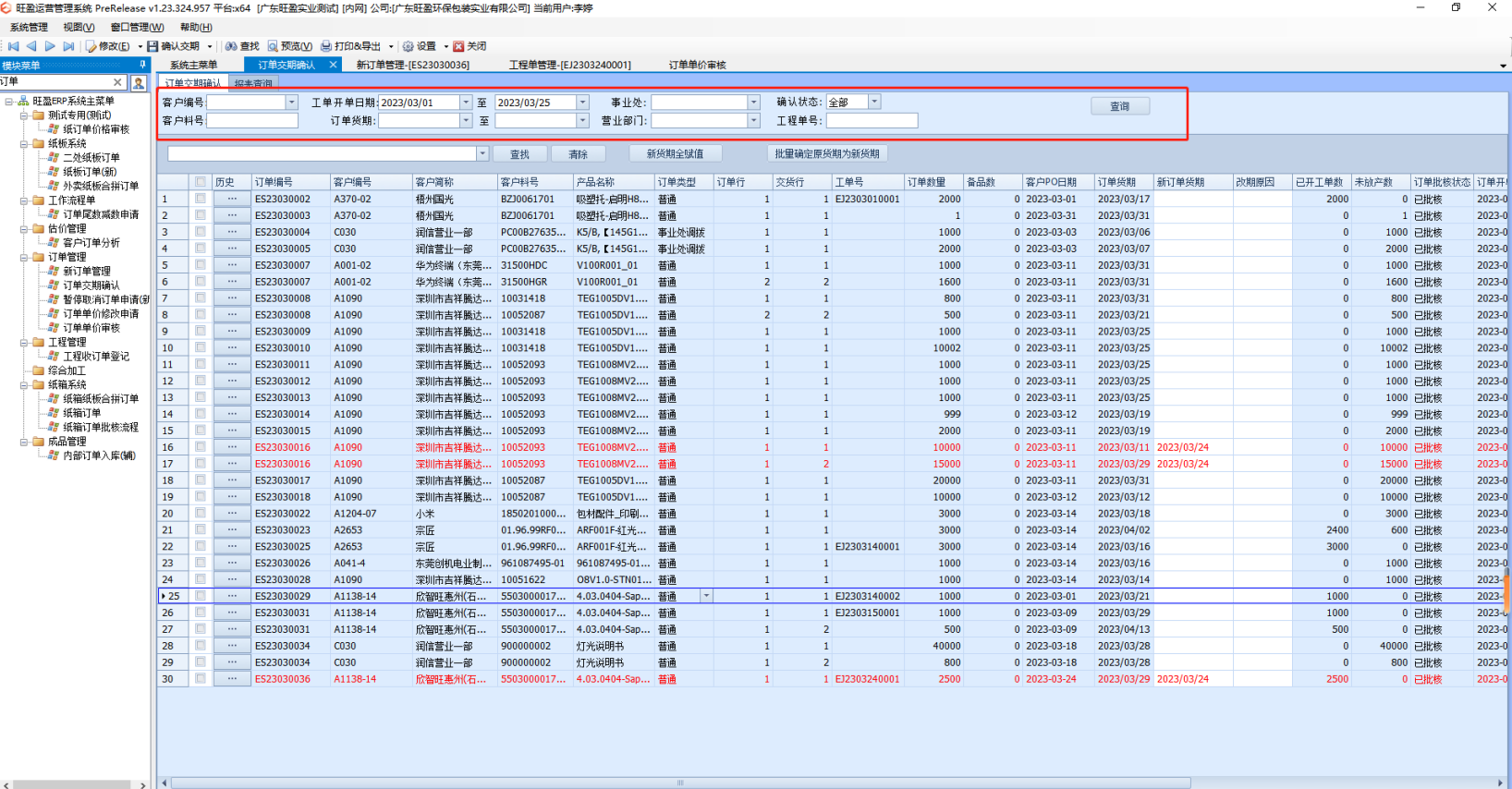1512x789 pixels.
Task: Switch to 工程单管理-[EJ2303240001] tab
Action: [570, 66]
